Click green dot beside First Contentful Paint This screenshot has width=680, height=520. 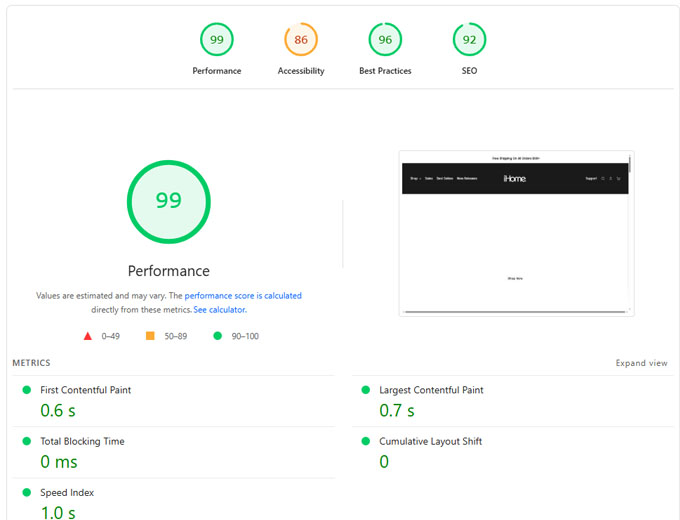pos(27,390)
